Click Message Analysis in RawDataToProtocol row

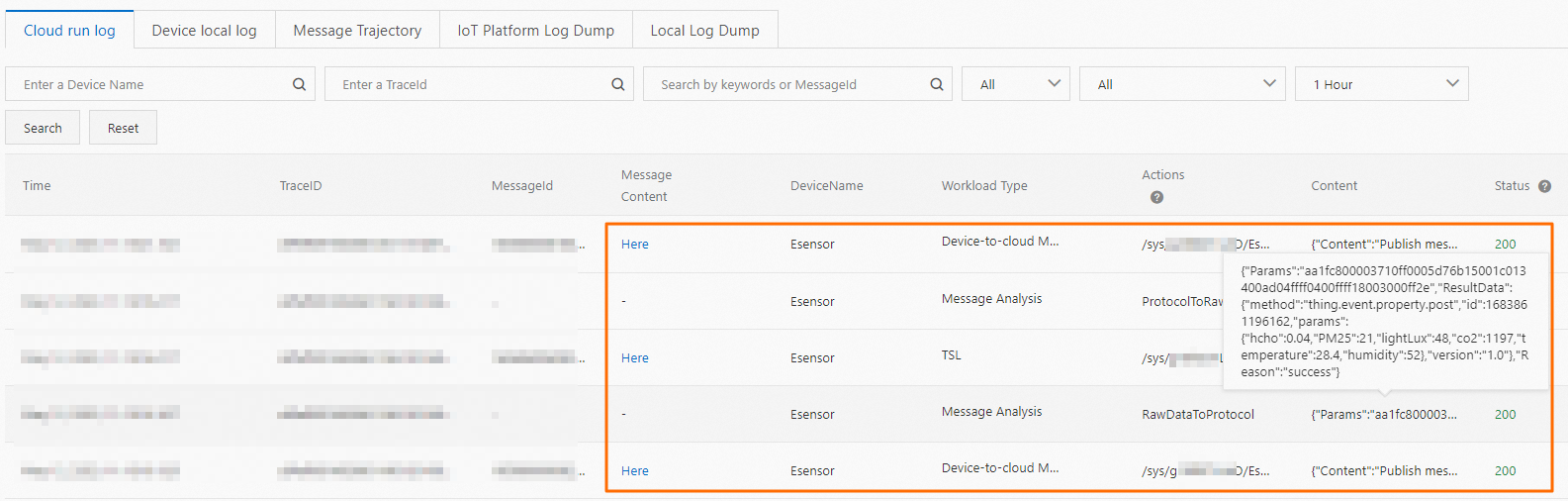[991, 412]
